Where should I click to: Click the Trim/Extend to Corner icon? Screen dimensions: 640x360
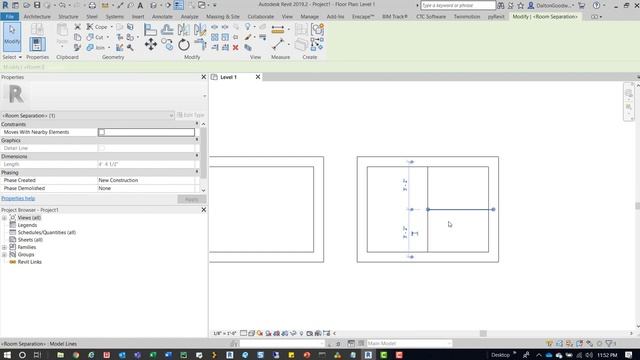[200, 44]
